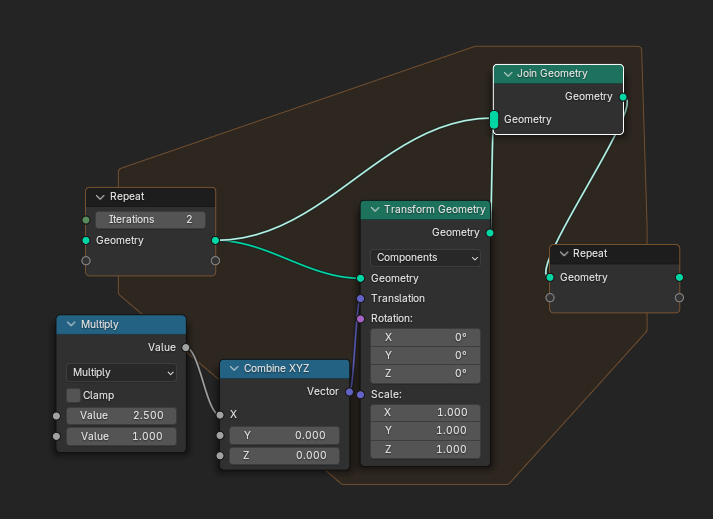Viewport: 713px width, 519px height.
Task: Click the Z input socket on Combine XYZ
Action: click(220, 455)
